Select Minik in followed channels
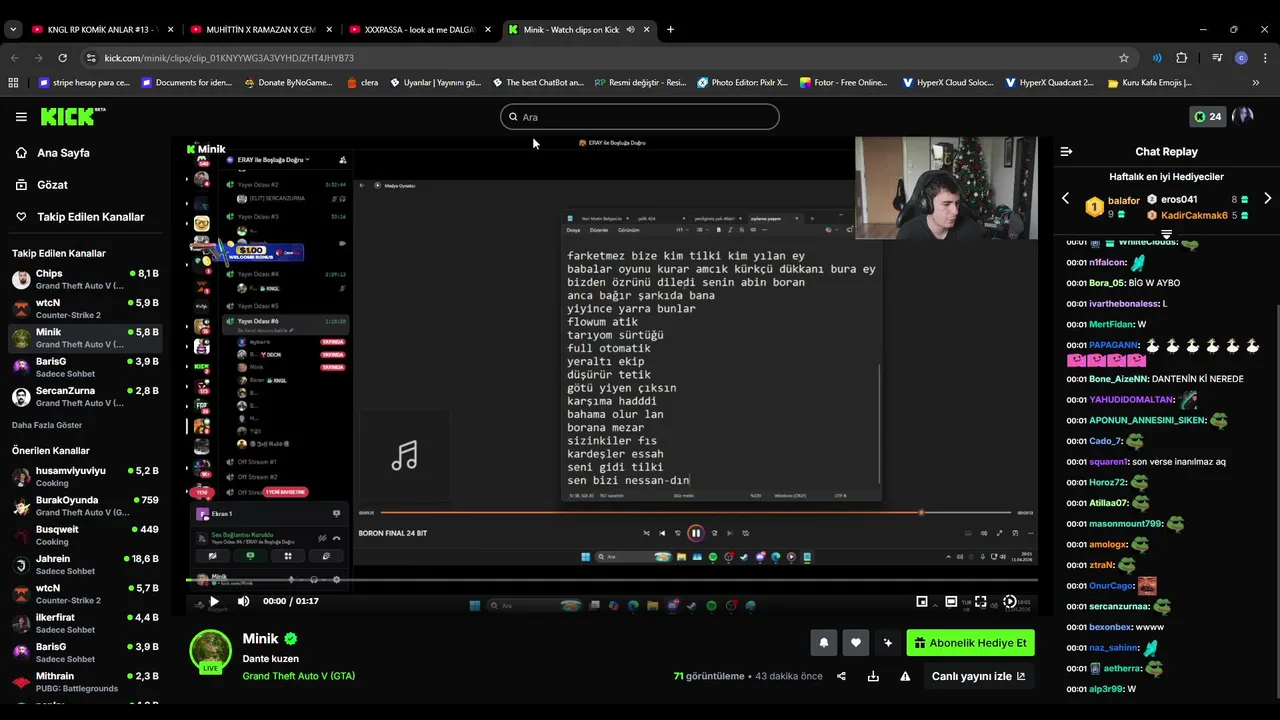The height and width of the screenshot is (720, 1280). tap(85, 338)
